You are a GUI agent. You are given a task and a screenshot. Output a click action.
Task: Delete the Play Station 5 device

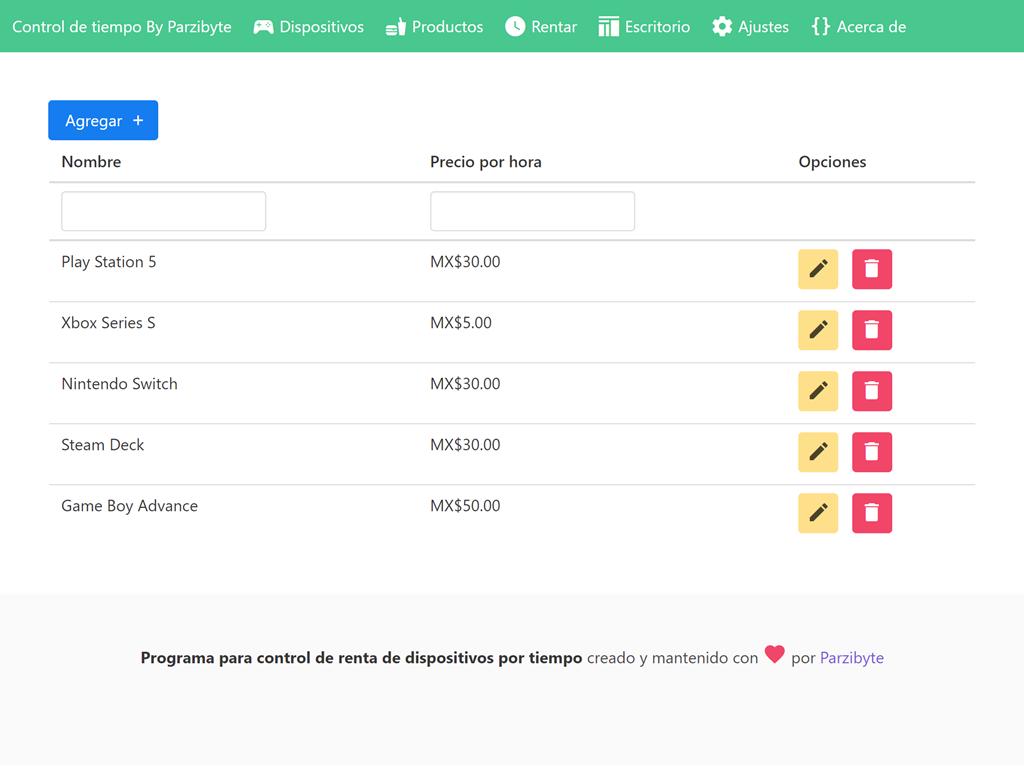(871, 269)
